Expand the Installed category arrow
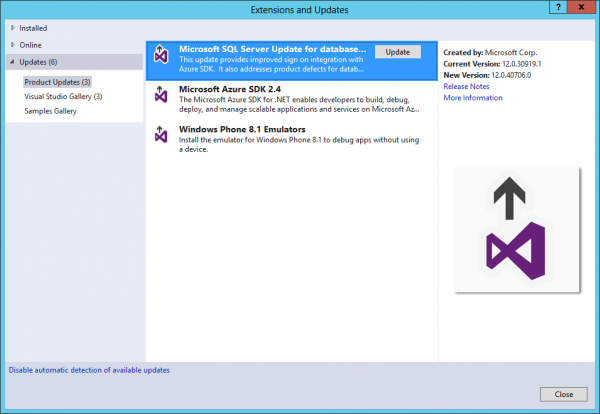Screen dimensions: 600x414 [x=13, y=28]
